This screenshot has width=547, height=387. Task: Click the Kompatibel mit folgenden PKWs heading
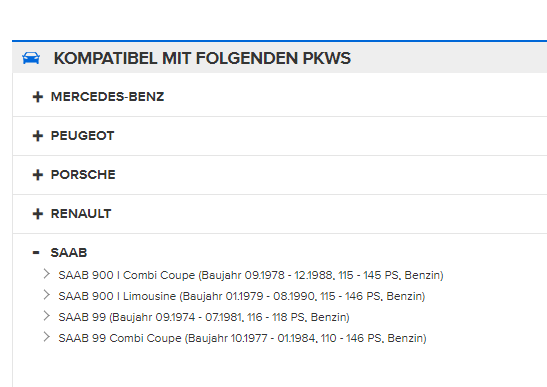click(x=202, y=58)
